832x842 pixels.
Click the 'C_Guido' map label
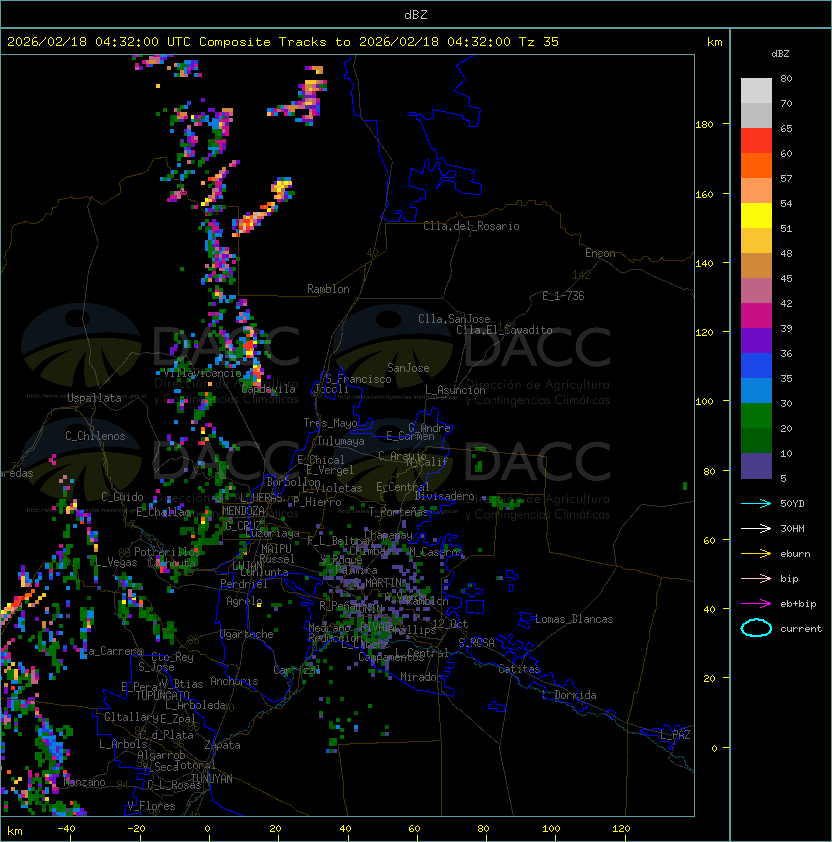[122, 497]
